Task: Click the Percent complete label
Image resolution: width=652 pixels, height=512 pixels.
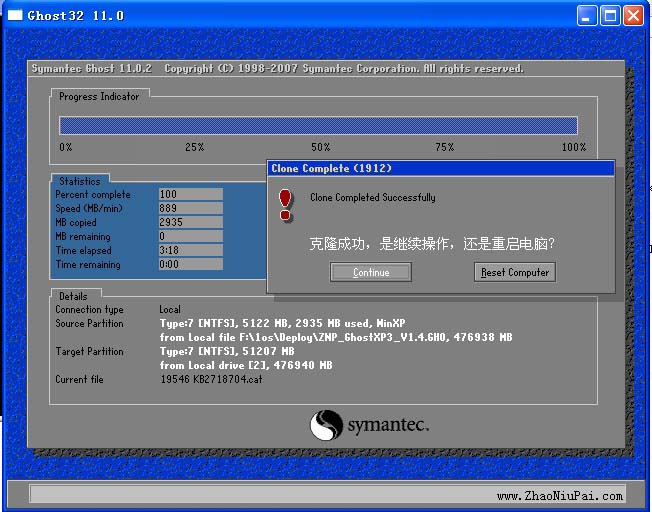Action: click(93, 194)
